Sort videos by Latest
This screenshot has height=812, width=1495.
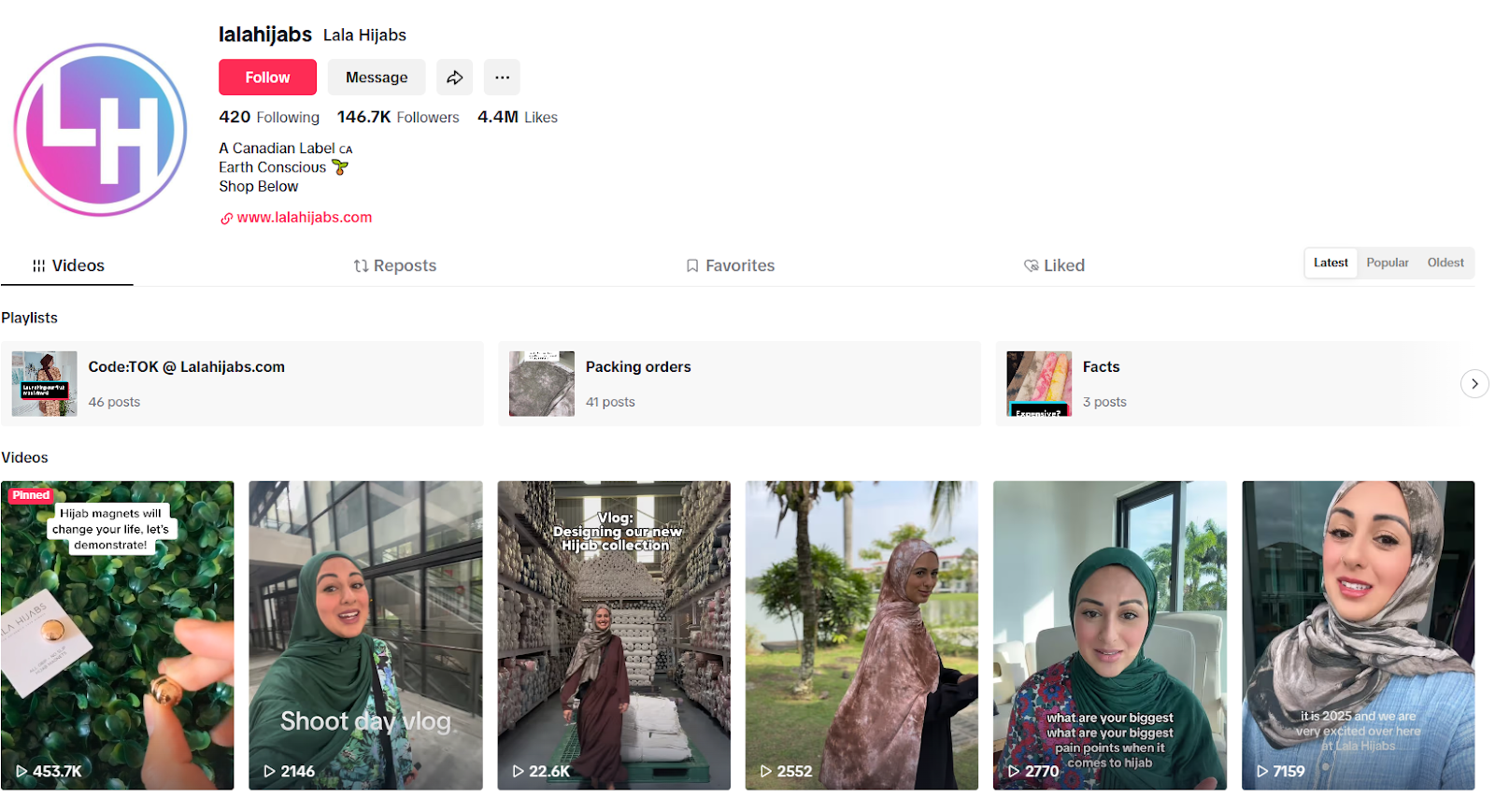1331,264
